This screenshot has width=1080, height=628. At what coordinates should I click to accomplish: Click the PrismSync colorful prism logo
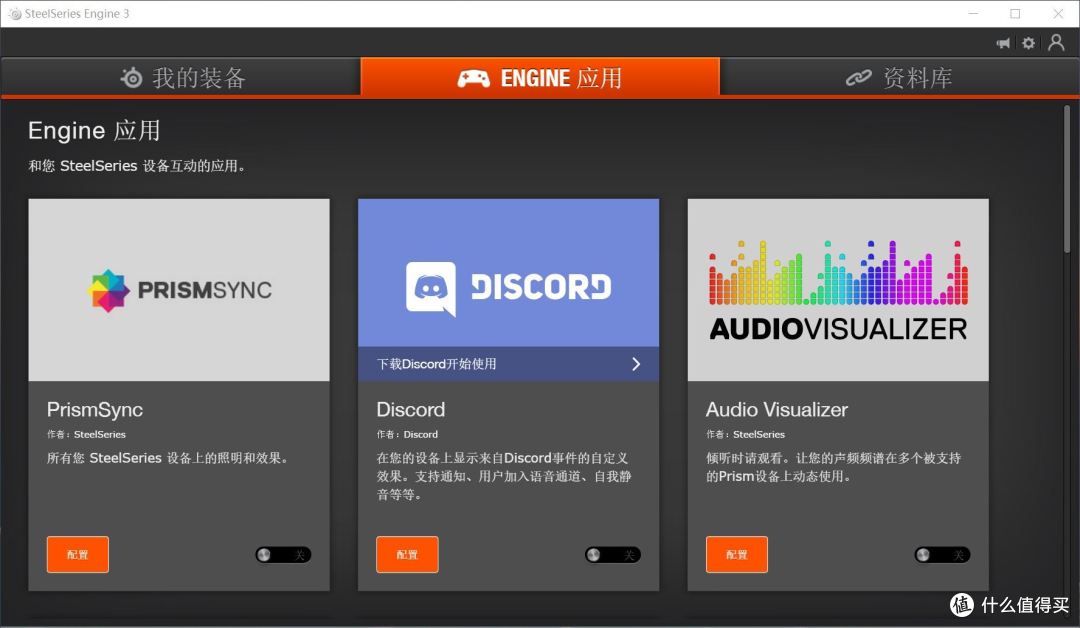click(x=109, y=290)
